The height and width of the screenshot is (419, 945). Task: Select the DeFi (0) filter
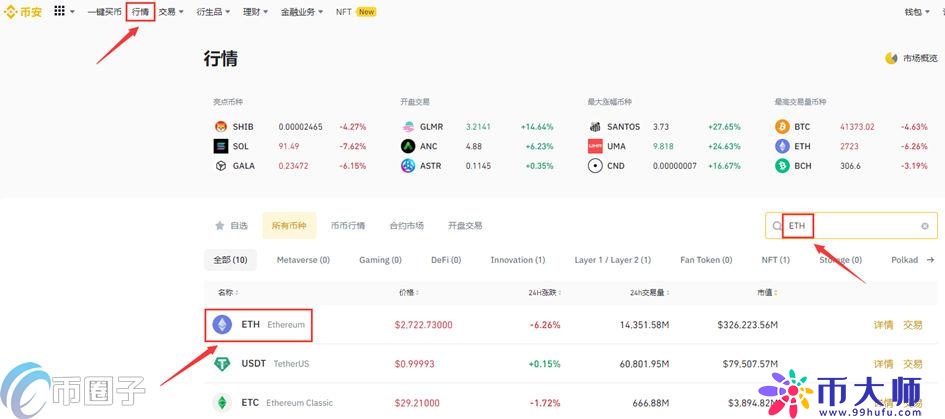point(446,260)
